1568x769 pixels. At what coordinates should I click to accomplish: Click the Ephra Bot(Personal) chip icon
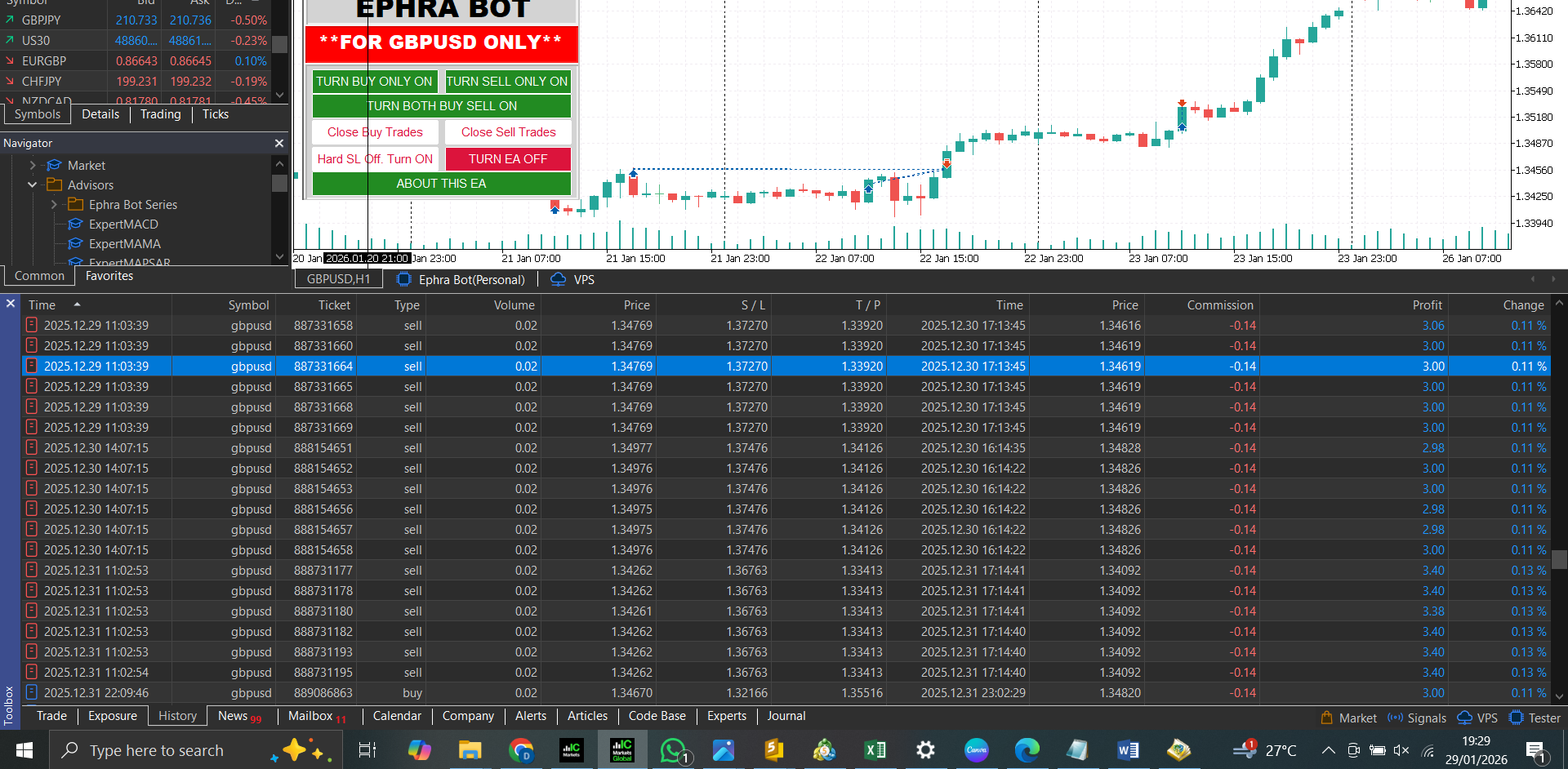coord(403,279)
